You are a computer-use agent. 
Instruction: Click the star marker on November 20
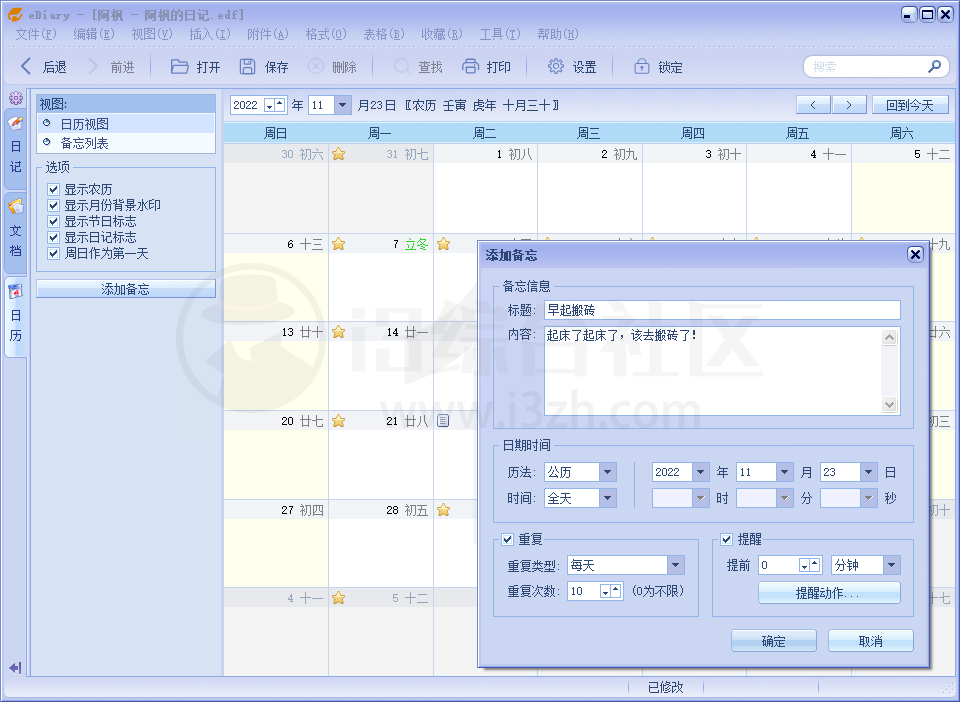click(339, 421)
